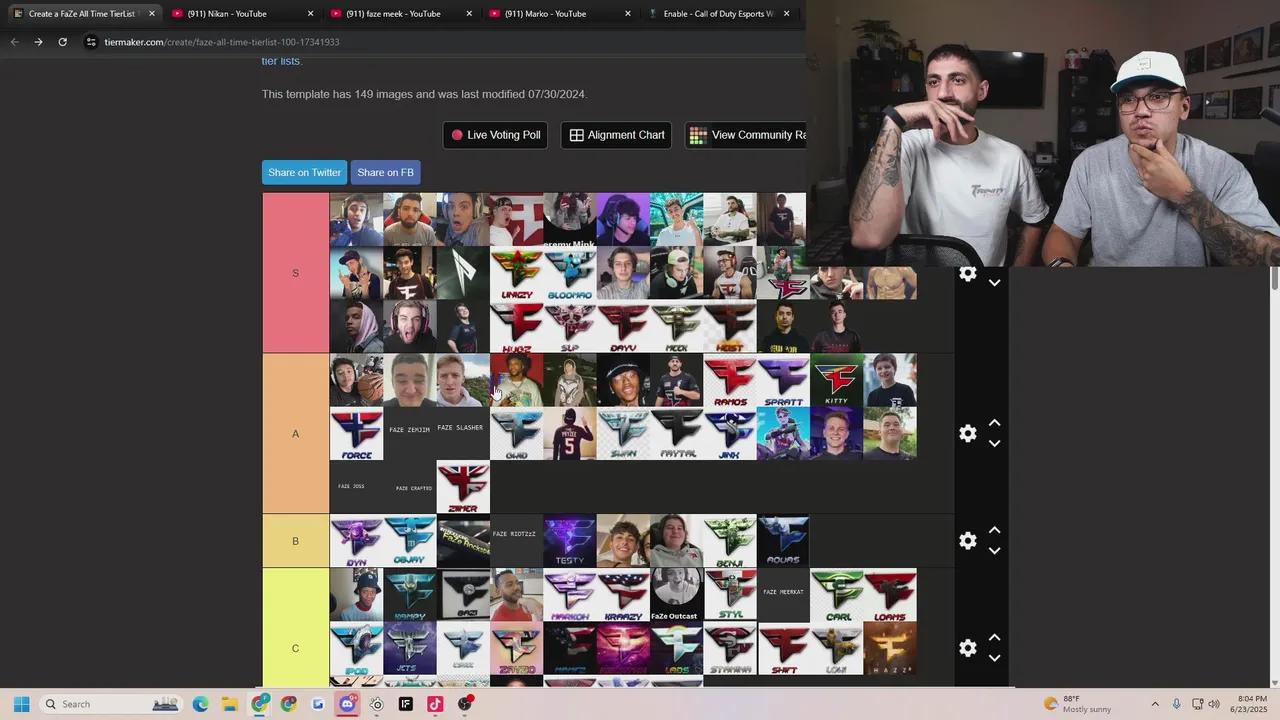The height and width of the screenshot is (720, 1280).
Task: Open File Explorer from taskbar
Action: tap(229, 704)
